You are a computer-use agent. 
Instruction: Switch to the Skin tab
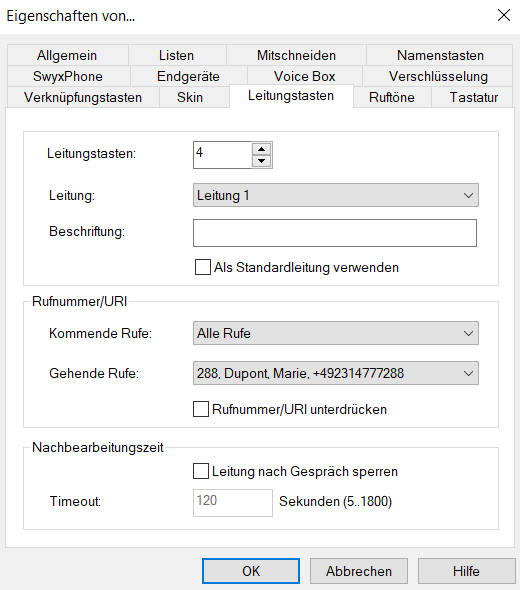coord(190,97)
